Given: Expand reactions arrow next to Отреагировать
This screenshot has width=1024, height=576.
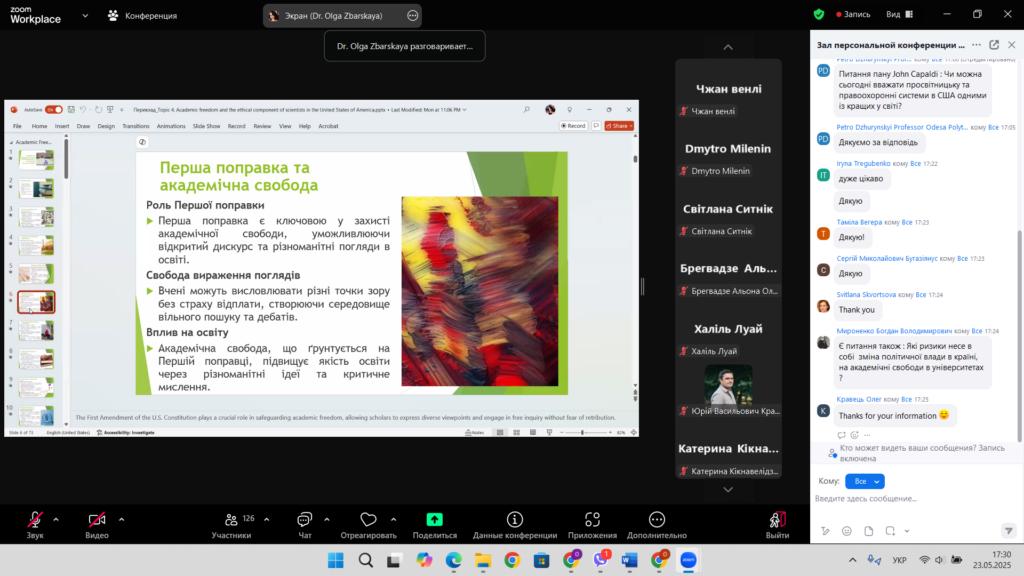Looking at the screenshot, I should point(393,520).
